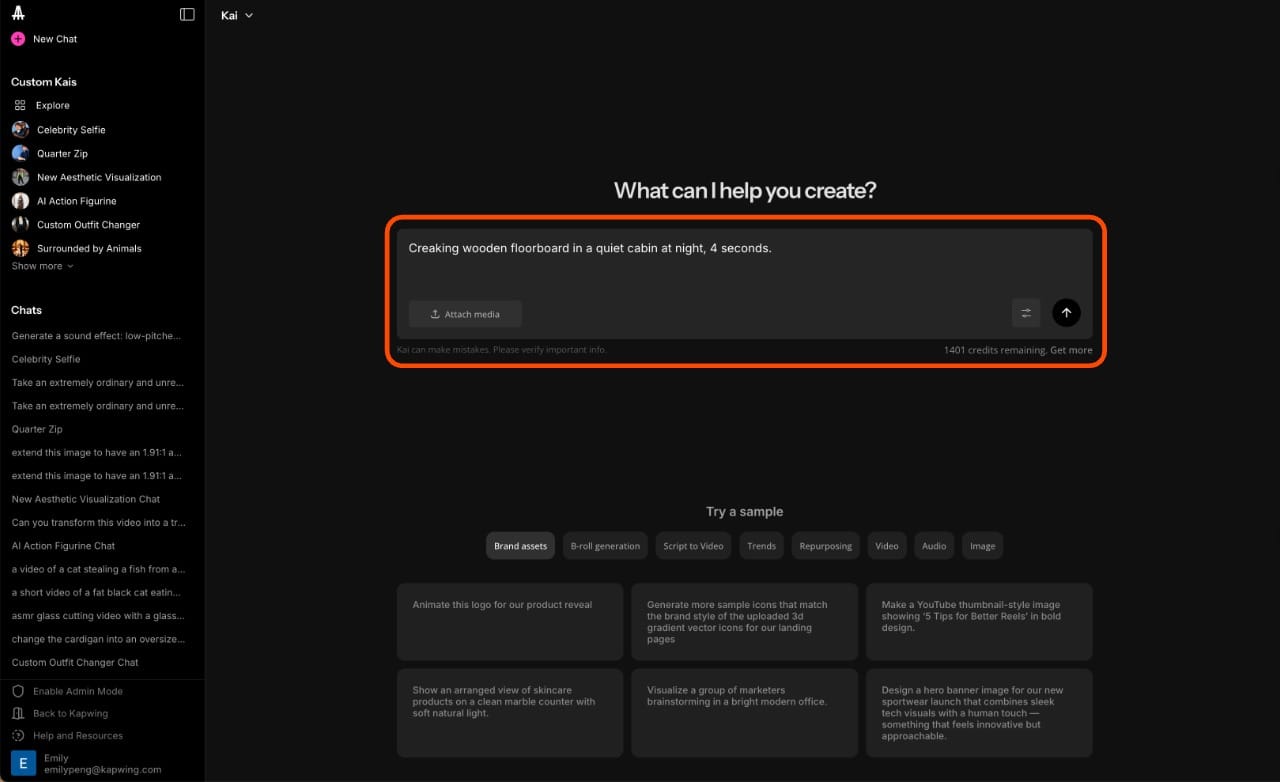Image resolution: width=1280 pixels, height=782 pixels.
Task: Switch to the Audio samples tab
Action: coord(933,546)
